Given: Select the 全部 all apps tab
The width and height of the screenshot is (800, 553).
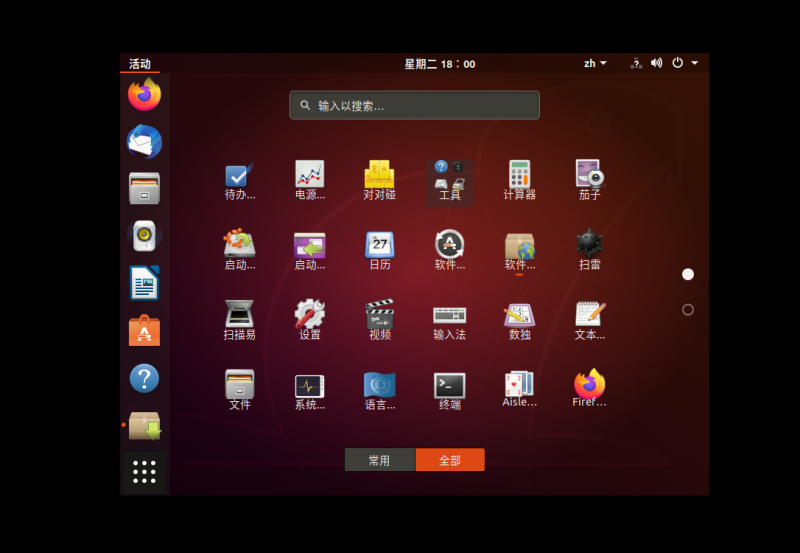Looking at the screenshot, I should click(450, 460).
